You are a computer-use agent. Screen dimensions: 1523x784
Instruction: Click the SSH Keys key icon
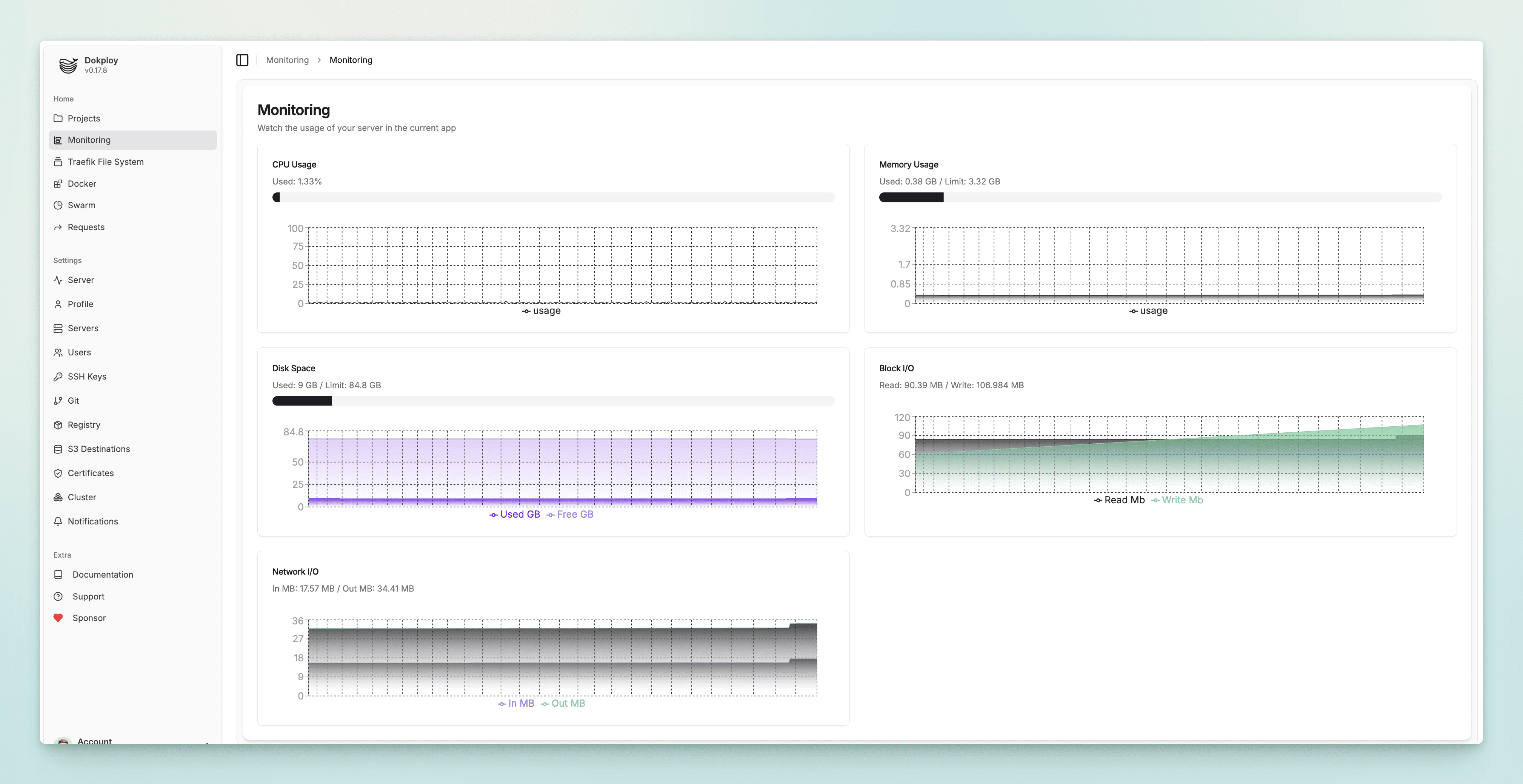pyautogui.click(x=58, y=377)
